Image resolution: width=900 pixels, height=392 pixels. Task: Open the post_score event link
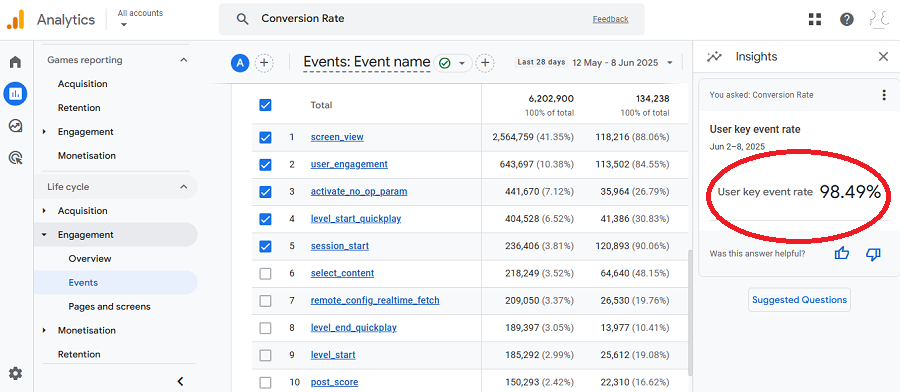tap(335, 382)
